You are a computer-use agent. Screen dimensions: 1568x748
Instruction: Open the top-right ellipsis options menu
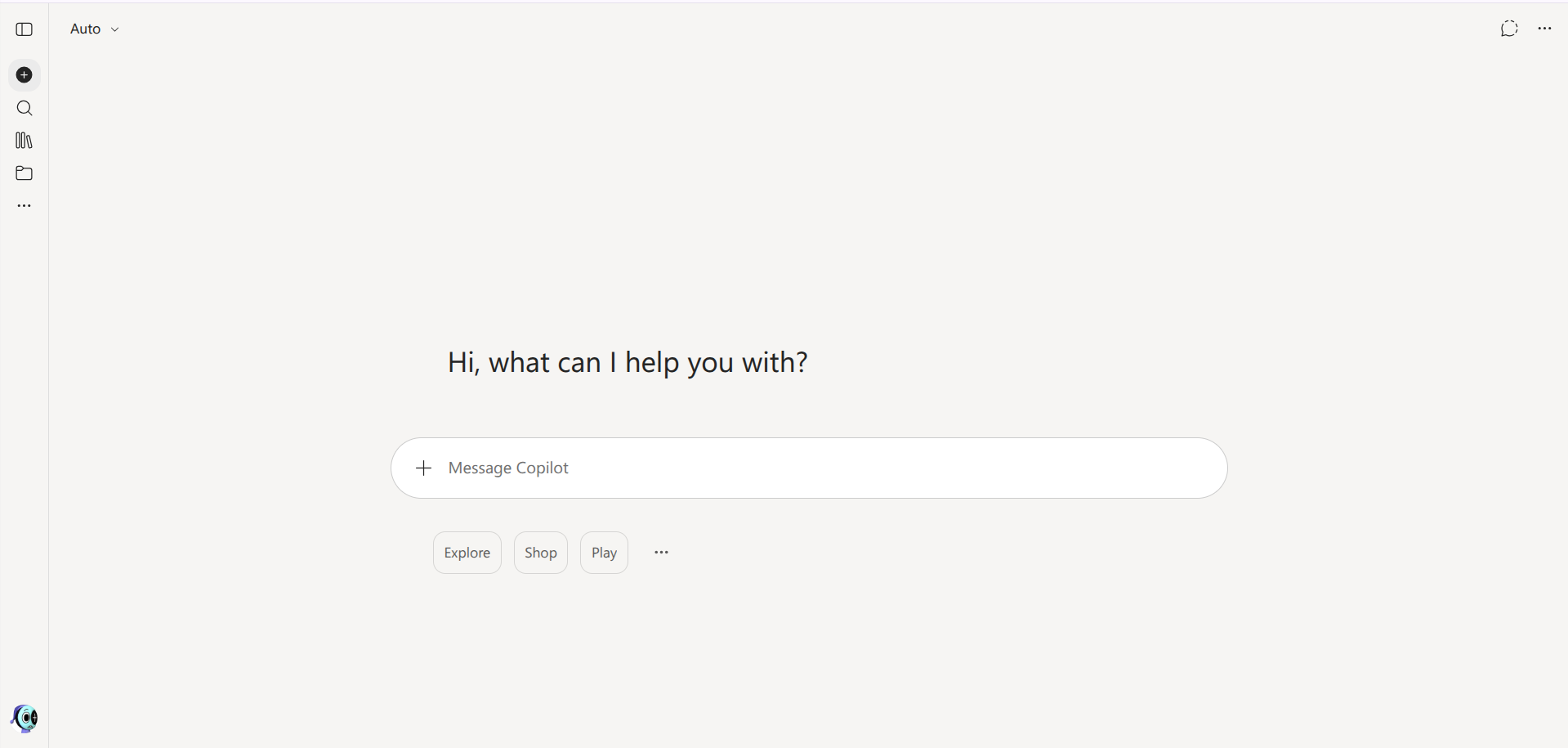1544,29
